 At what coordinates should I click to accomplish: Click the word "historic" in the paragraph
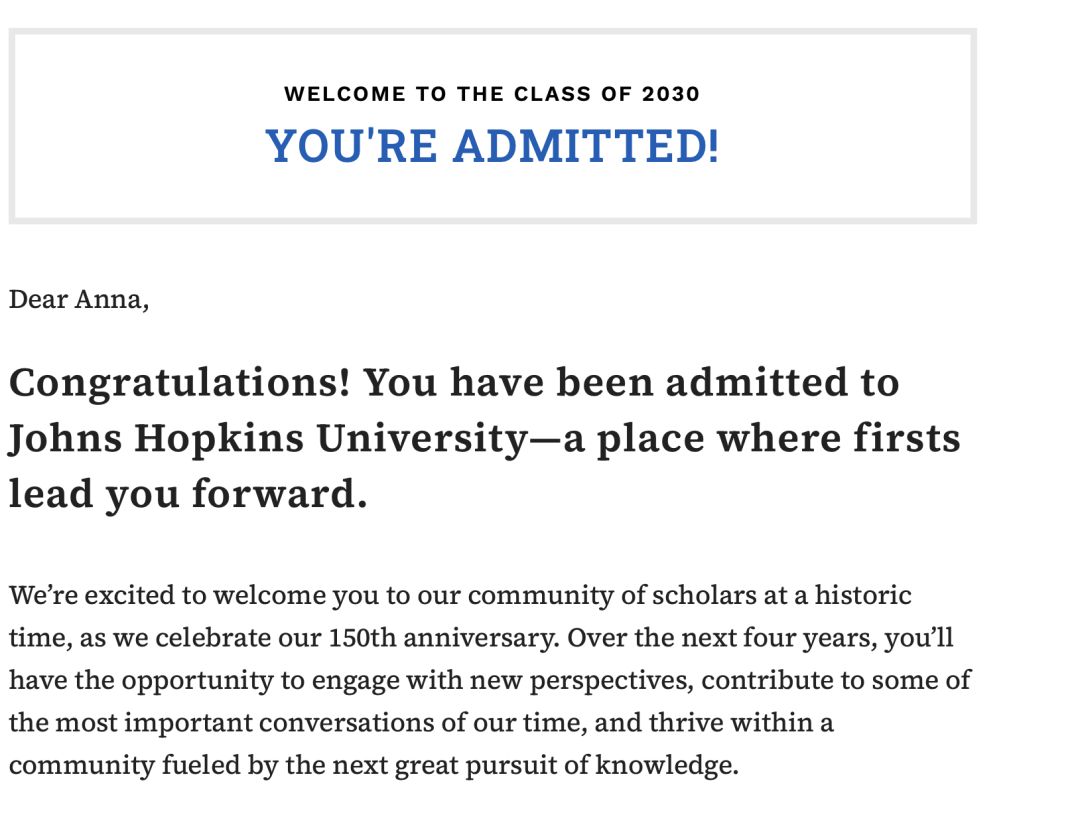coord(862,596)
